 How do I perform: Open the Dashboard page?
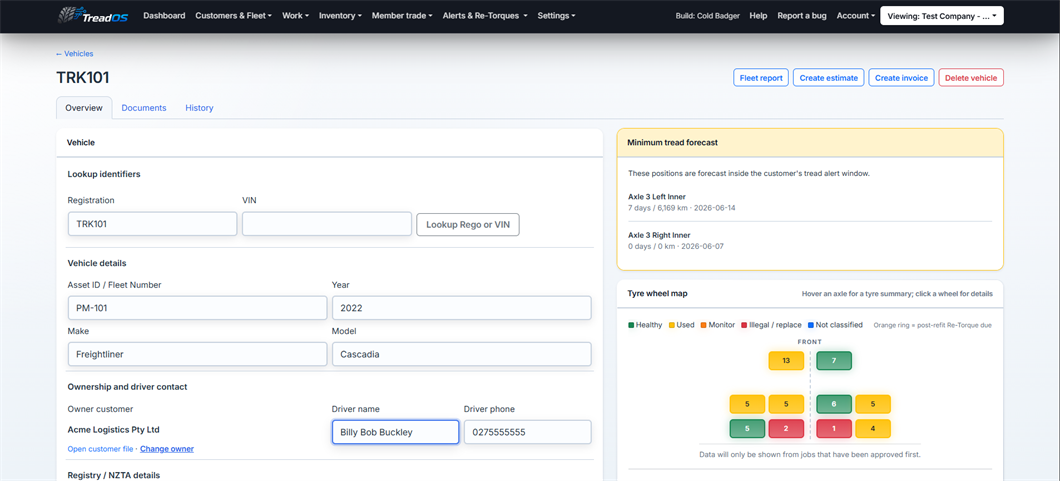(164, 16)
